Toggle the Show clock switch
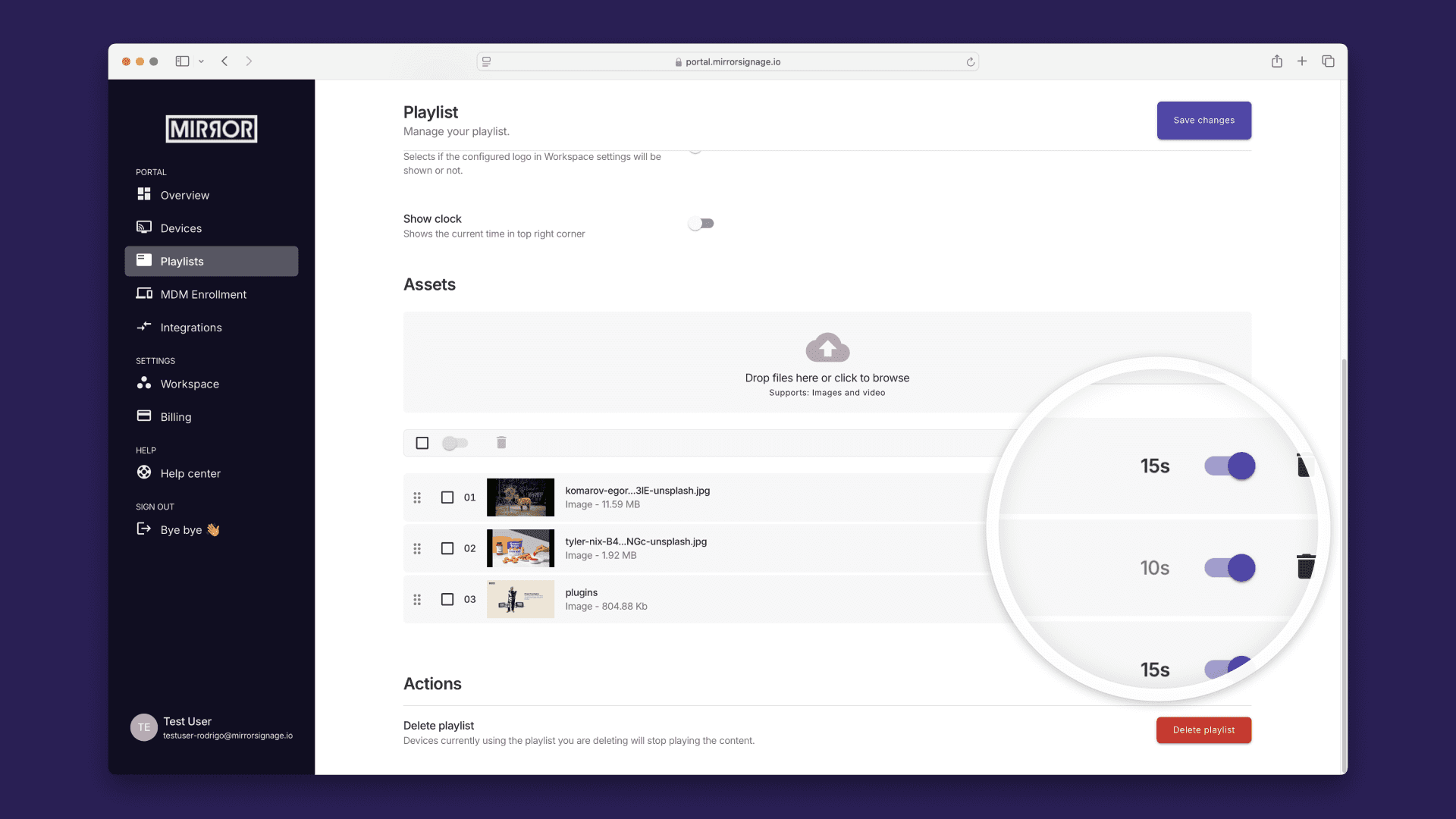 coord(701,224)
